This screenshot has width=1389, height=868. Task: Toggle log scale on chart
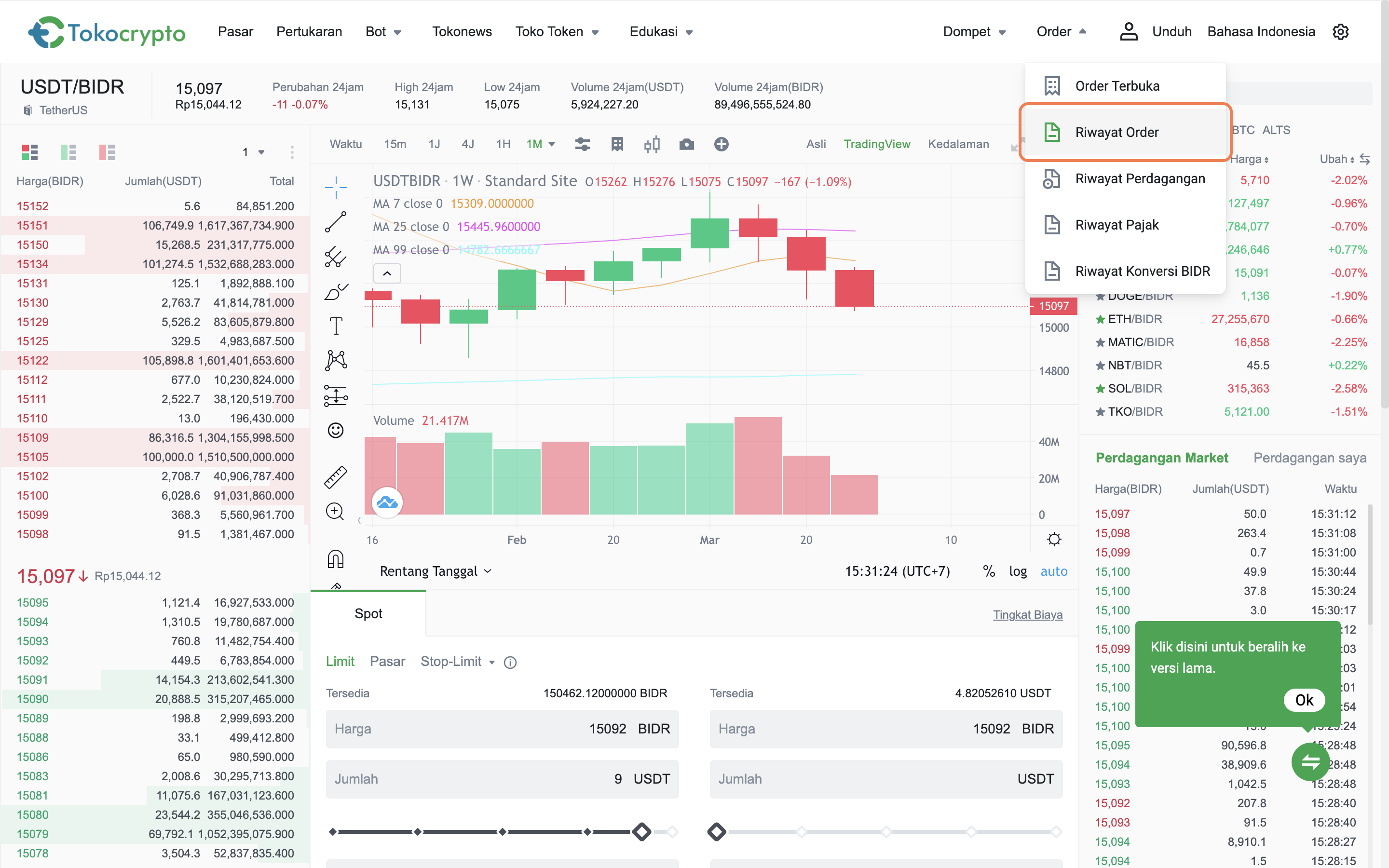[x=1018, y=571]
